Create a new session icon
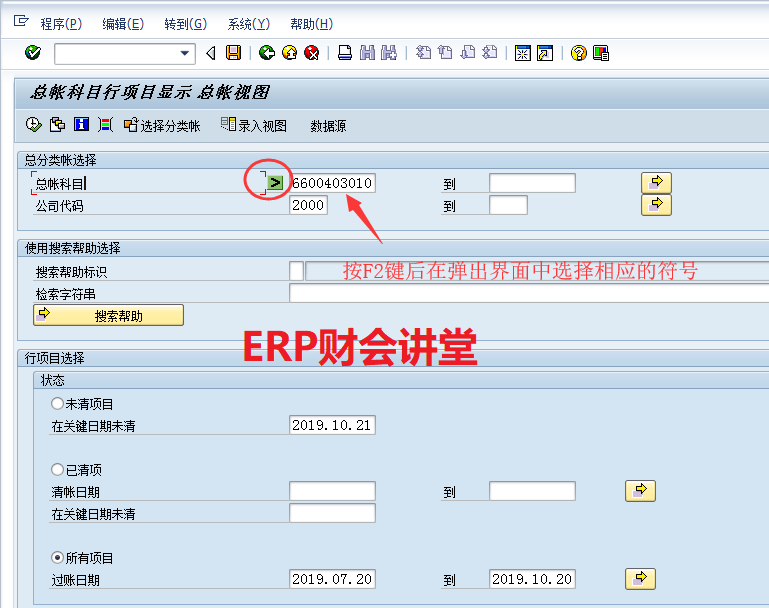 tap(523, 52)
